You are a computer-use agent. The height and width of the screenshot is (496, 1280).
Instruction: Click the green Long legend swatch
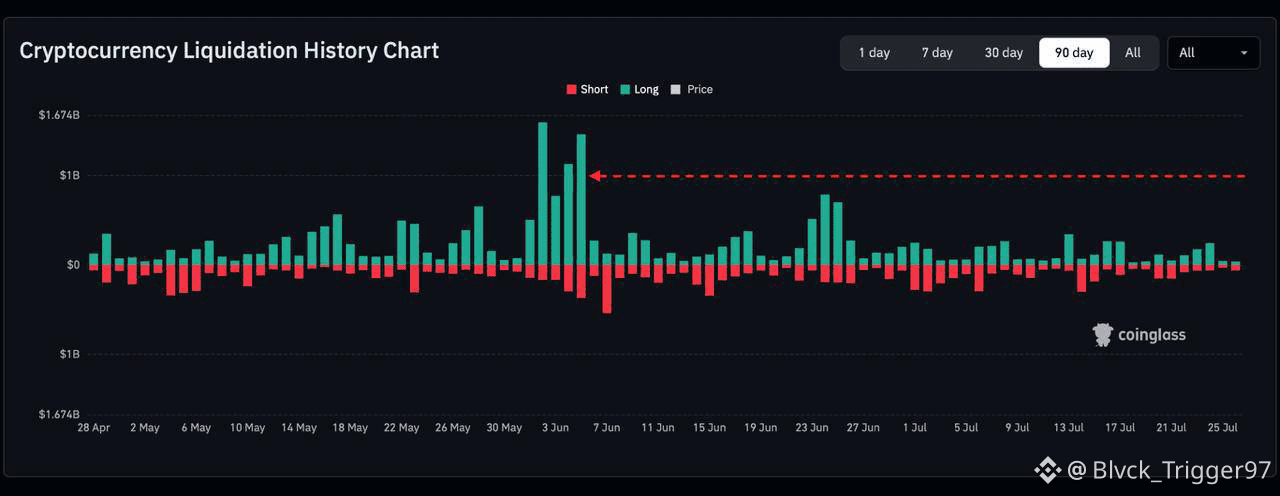(625, 90)
